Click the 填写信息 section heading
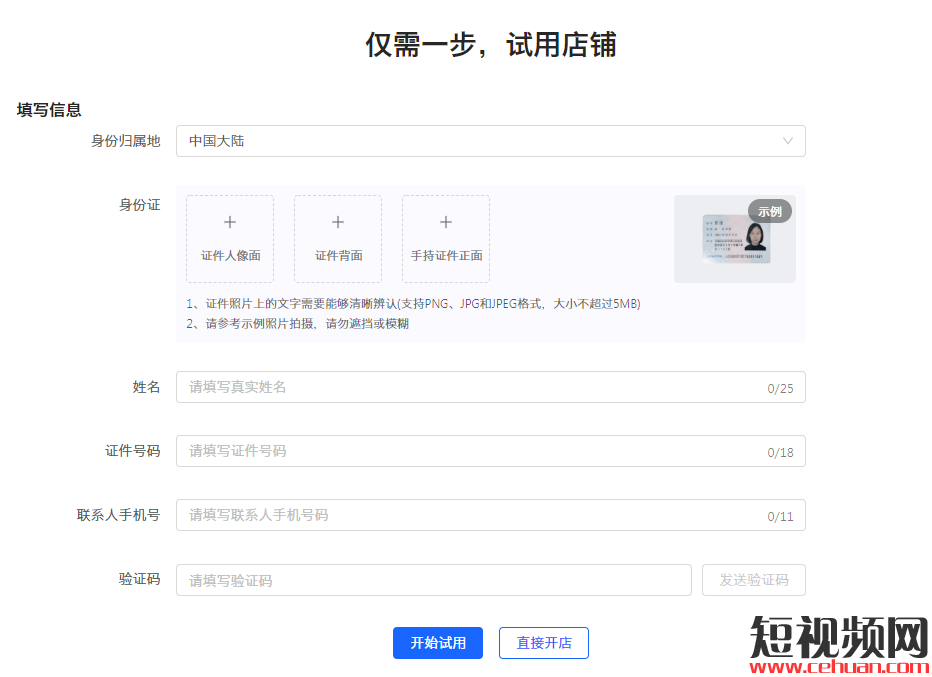This screenshot has height=677, width=932. point(49,110)
